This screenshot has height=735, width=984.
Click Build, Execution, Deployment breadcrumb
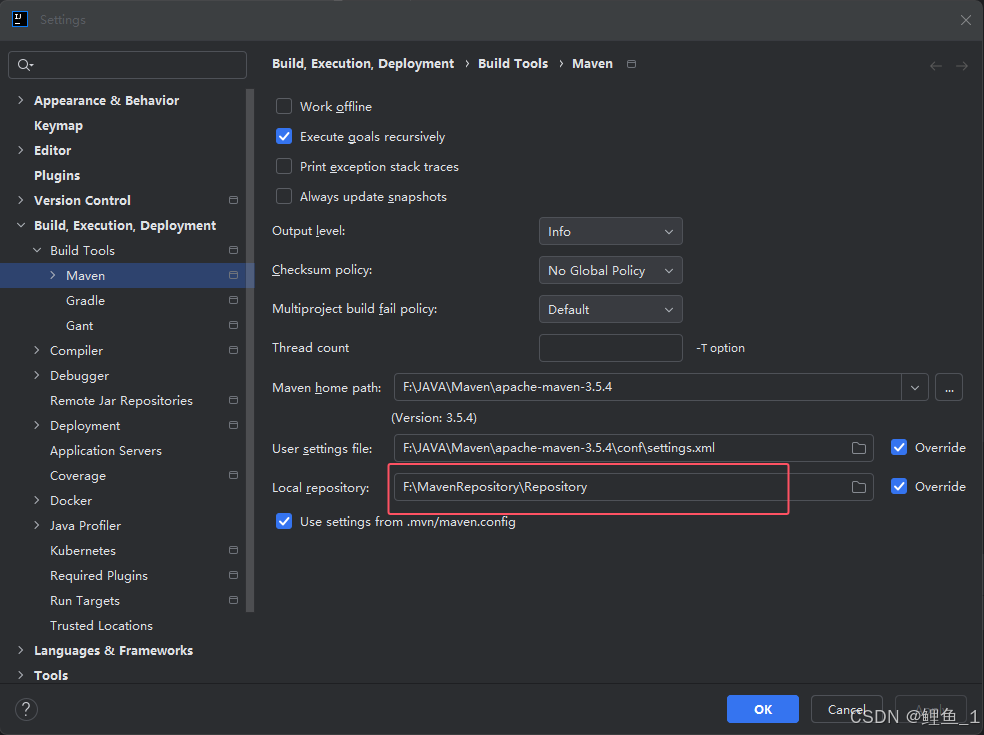click(x=363, y=64)
